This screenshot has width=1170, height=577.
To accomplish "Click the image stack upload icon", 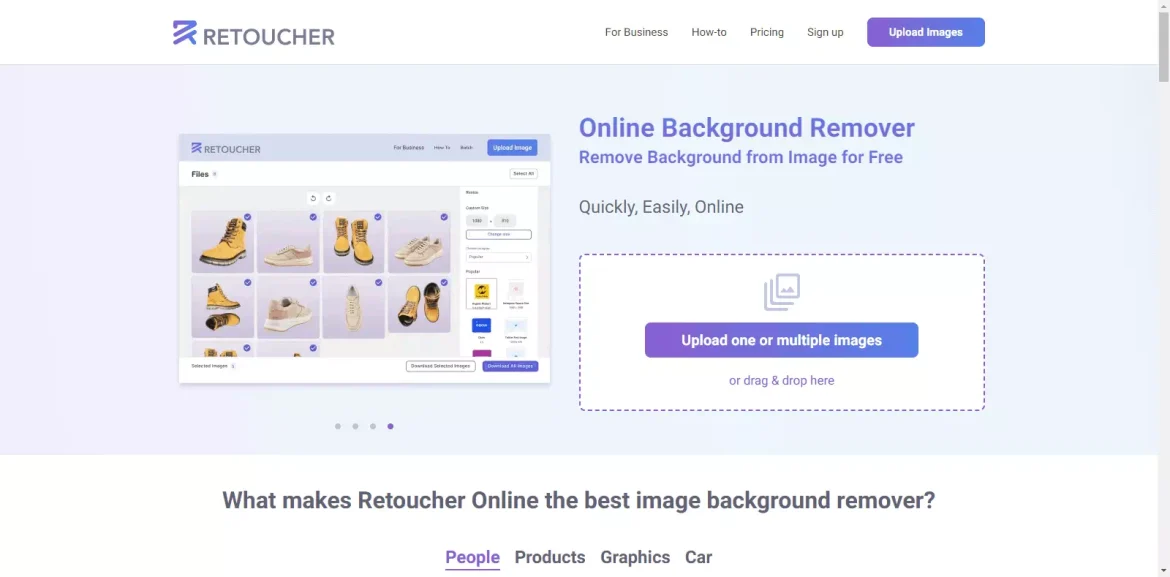I will (x=781, y=292).
